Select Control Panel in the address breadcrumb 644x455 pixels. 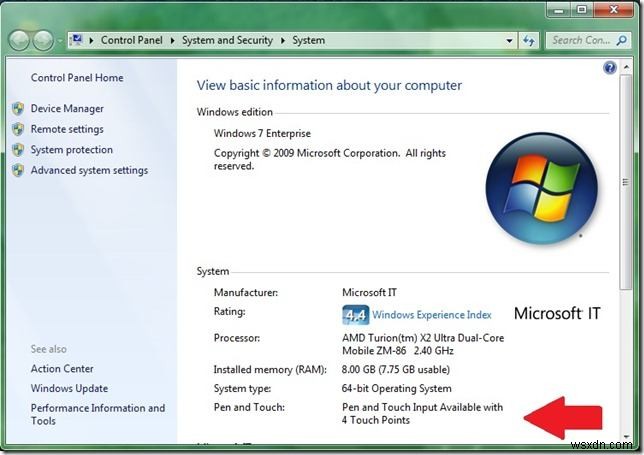click(131, 40)
